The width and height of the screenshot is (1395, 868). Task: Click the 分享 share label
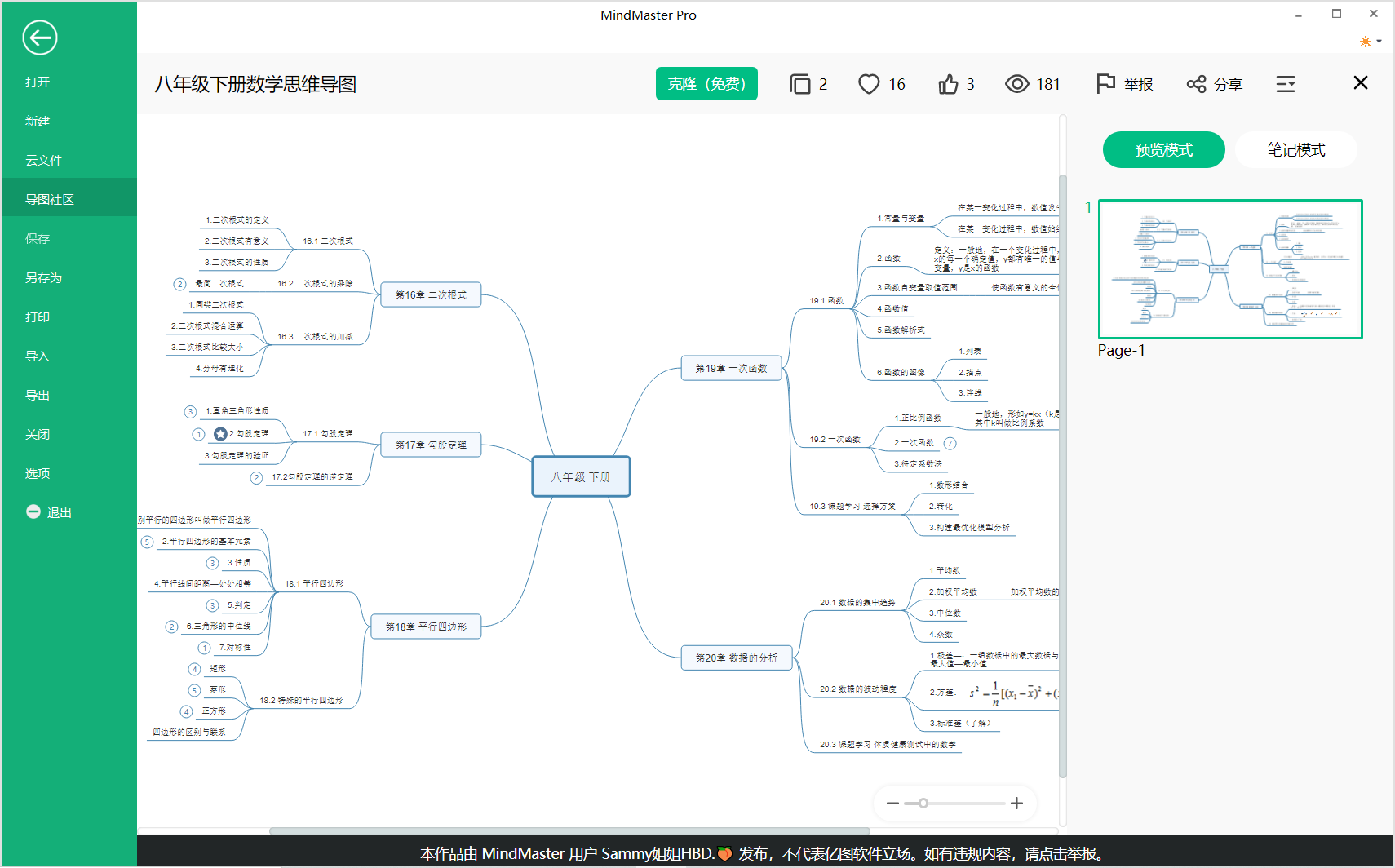click(x=1228, y=84)
